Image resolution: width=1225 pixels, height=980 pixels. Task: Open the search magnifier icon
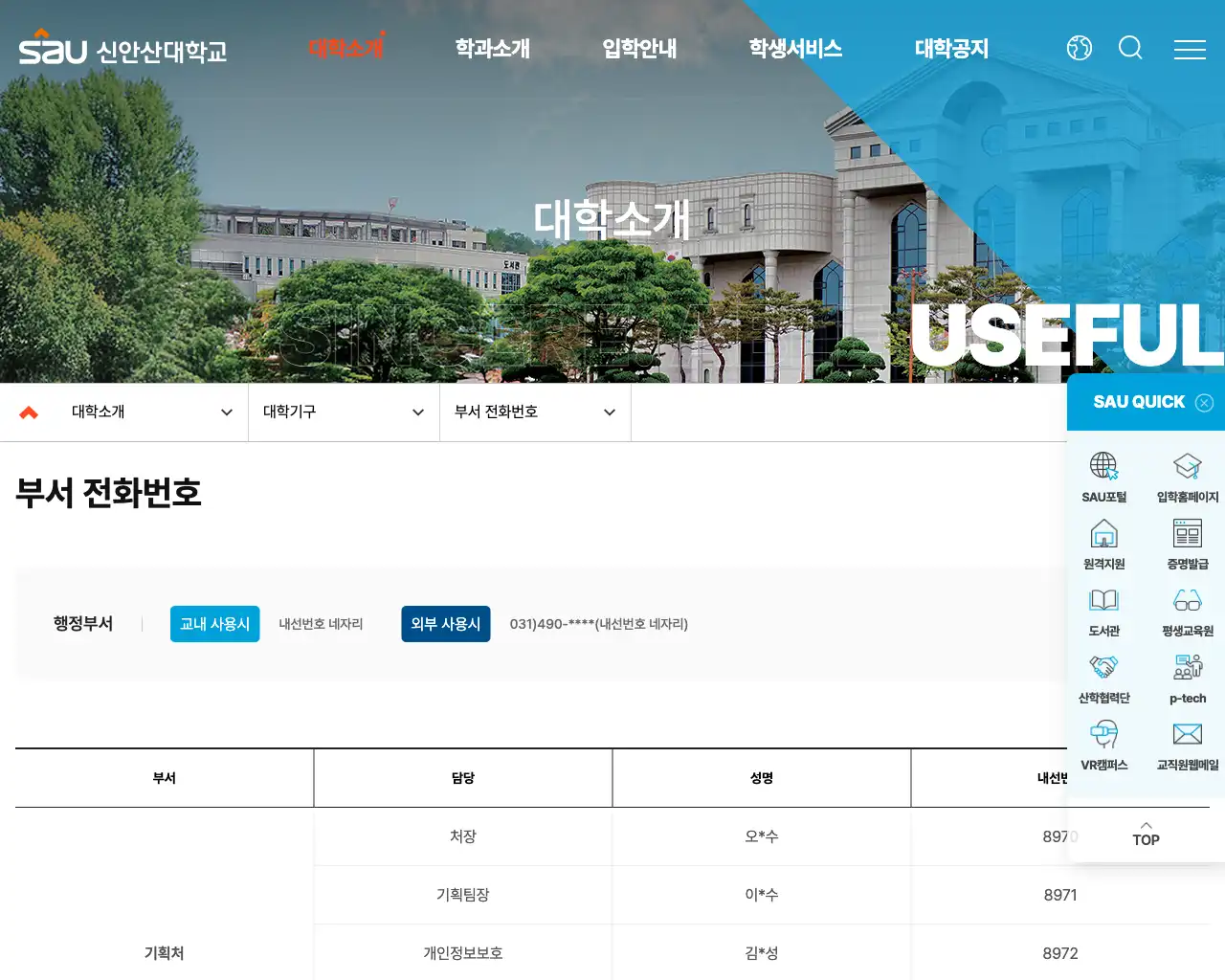[x=1130, y=48]
